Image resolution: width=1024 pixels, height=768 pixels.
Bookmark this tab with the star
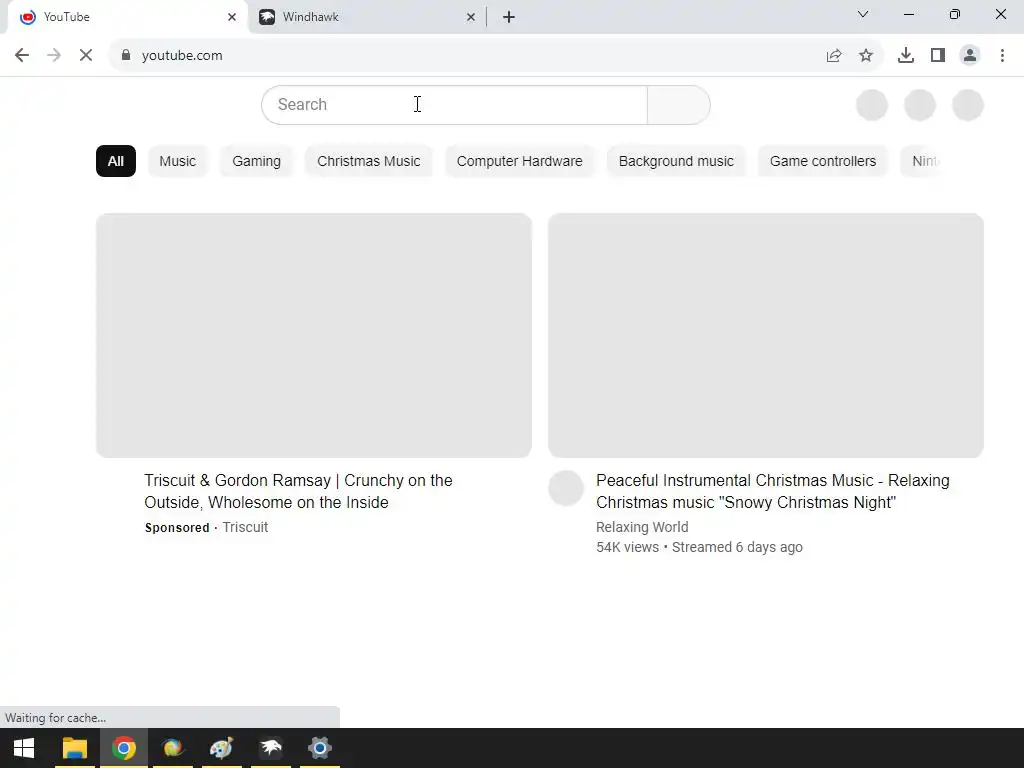[x=866, y=56]
